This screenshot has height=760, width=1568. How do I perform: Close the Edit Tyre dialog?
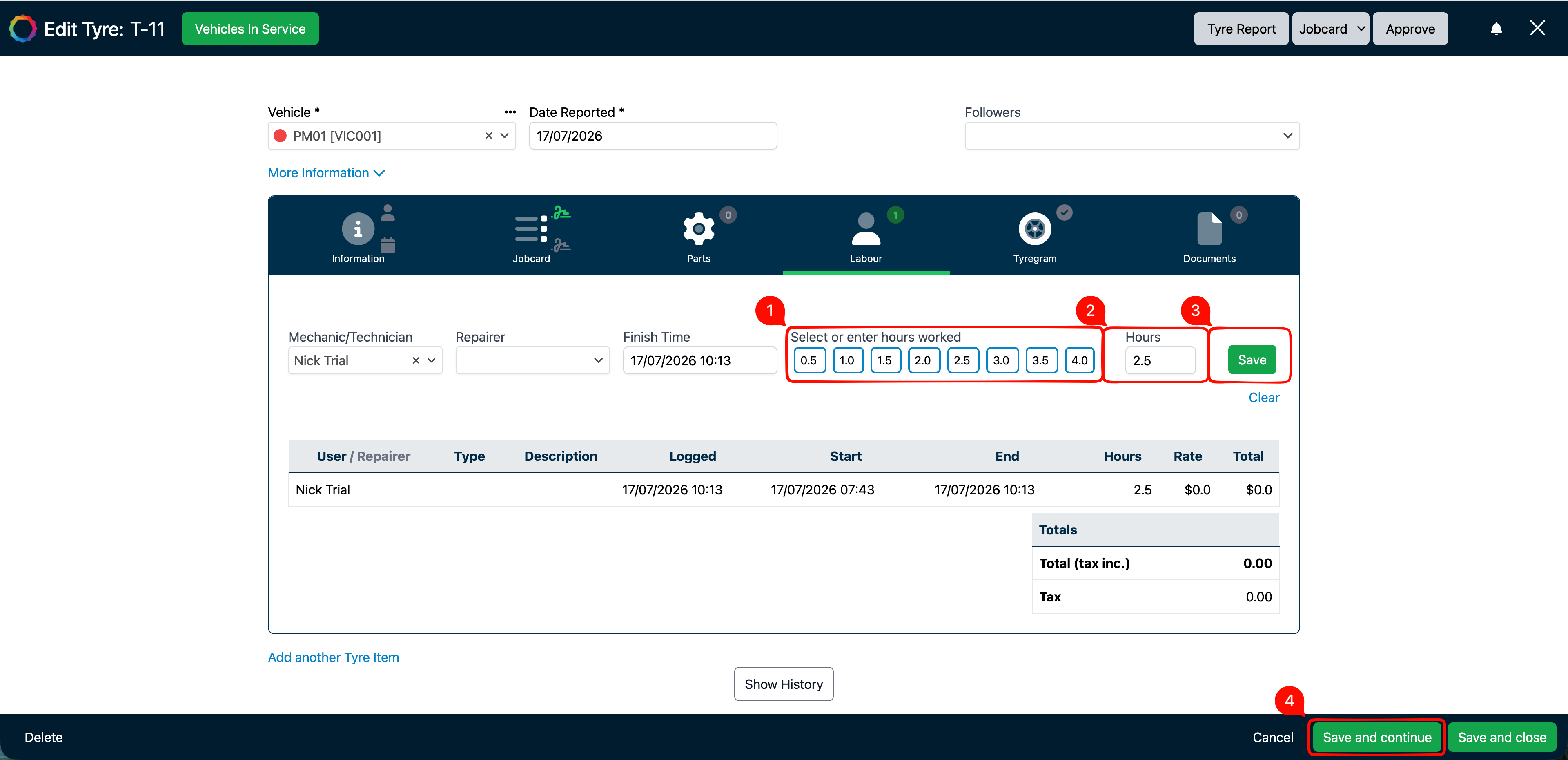click(1537, 28)
